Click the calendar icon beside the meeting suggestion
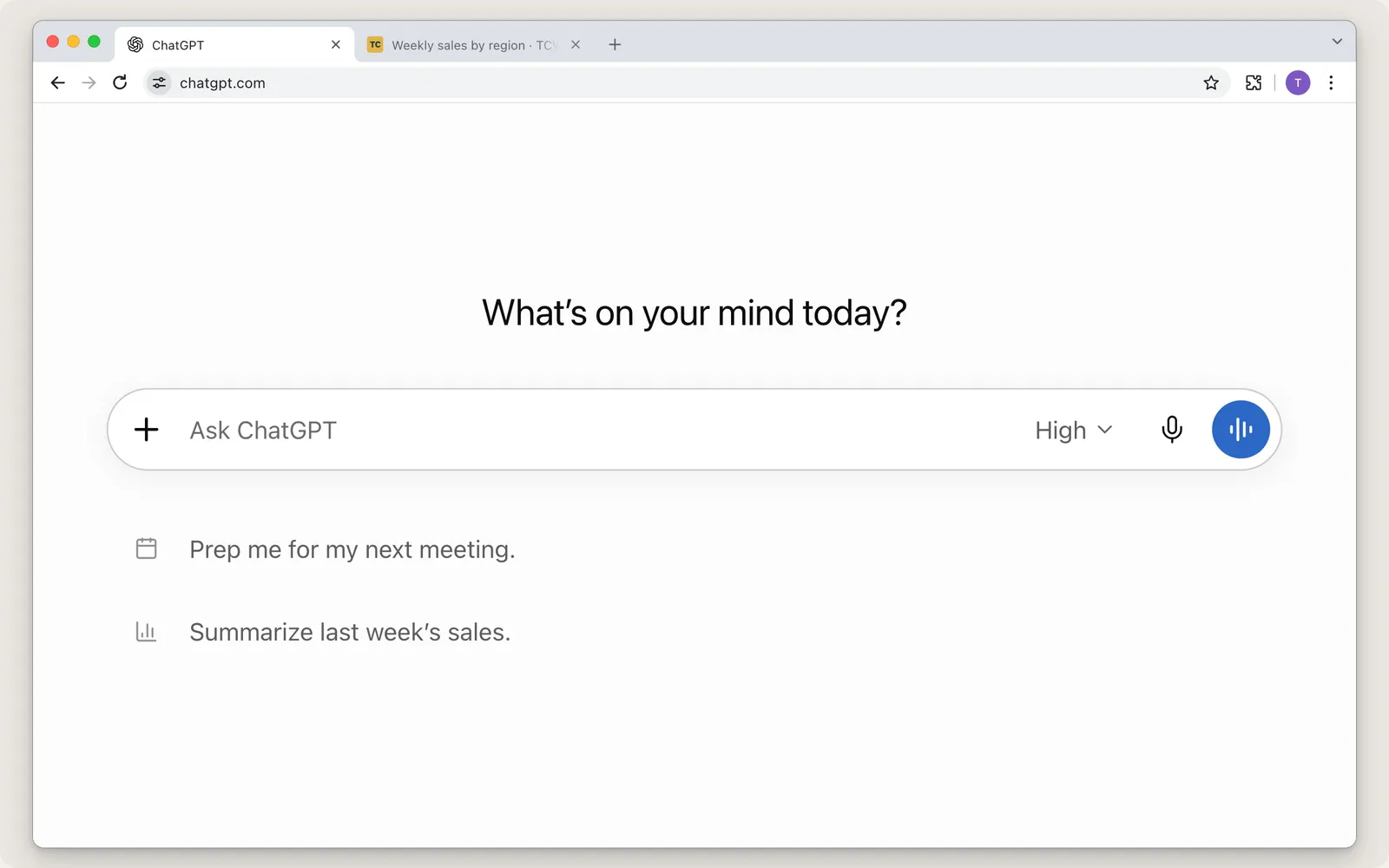The height and width of the screenshot is (868, 1389). pyautogui.click(x=147, y=549)
